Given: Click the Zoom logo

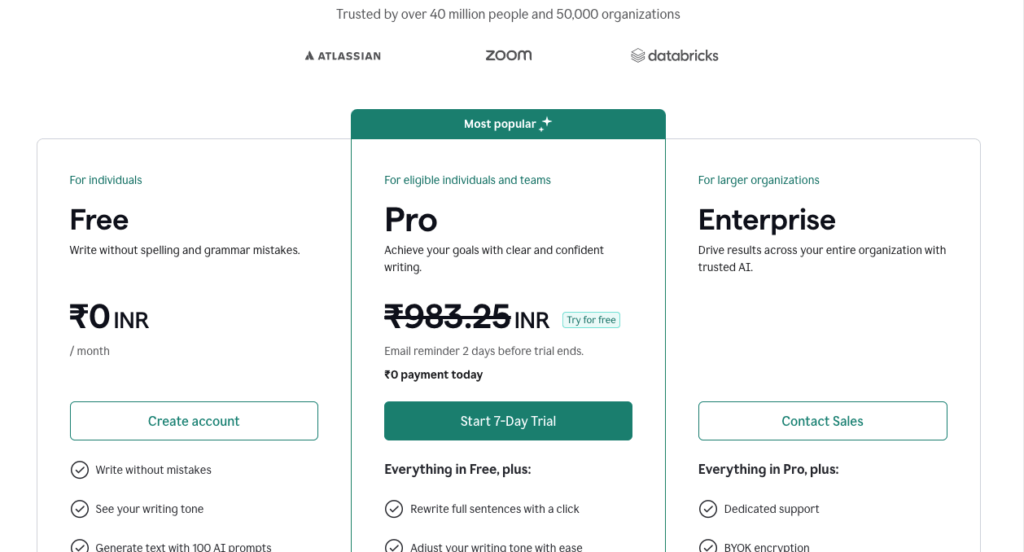Looking at the screenshot, I should click(508, 56).
